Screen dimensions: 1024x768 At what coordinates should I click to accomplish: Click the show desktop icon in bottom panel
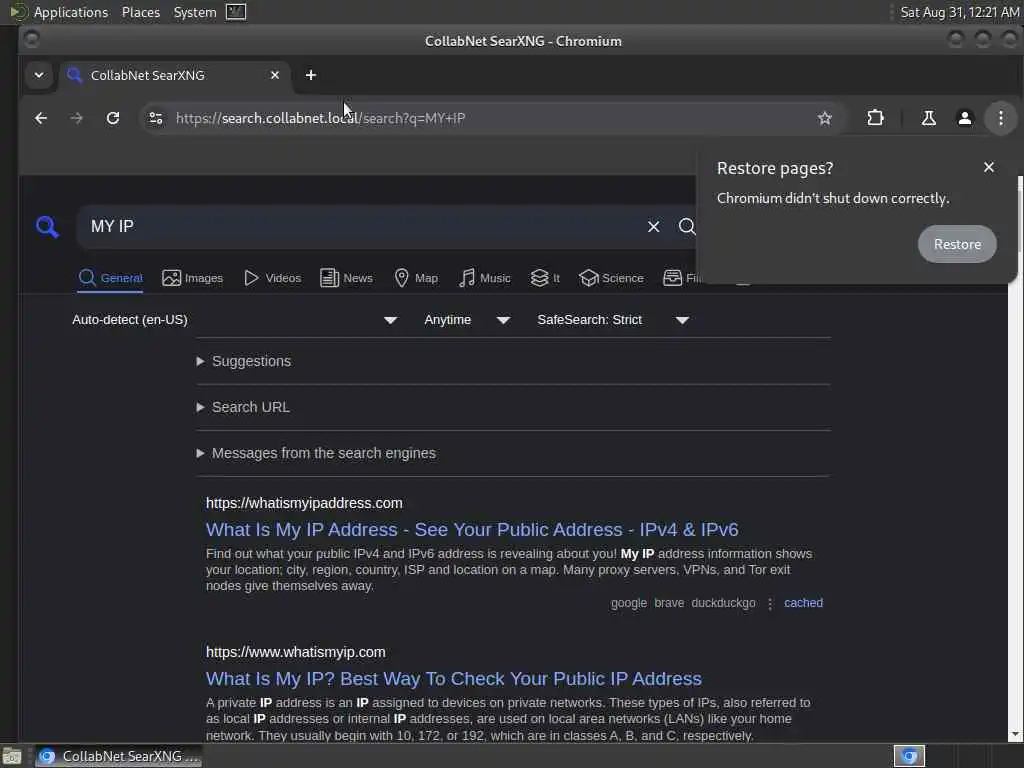coord(12,756)
